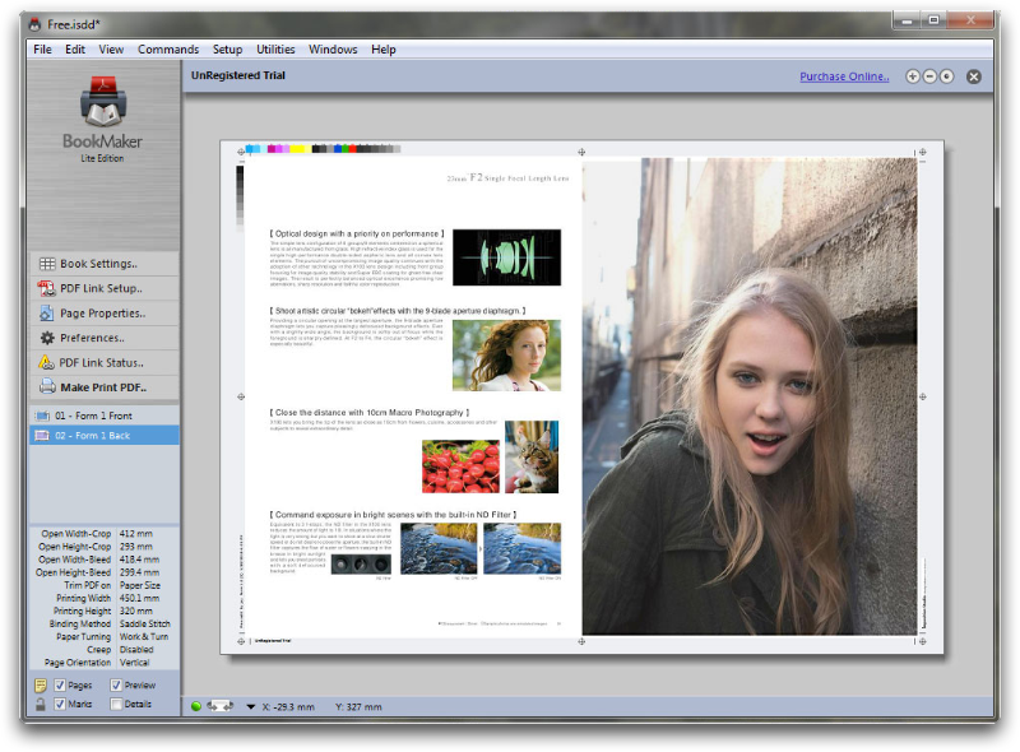Follow the Purchase Online link
Viewport: 1020px width, 752px height.
pyautogui.click(x=844, y=77)
